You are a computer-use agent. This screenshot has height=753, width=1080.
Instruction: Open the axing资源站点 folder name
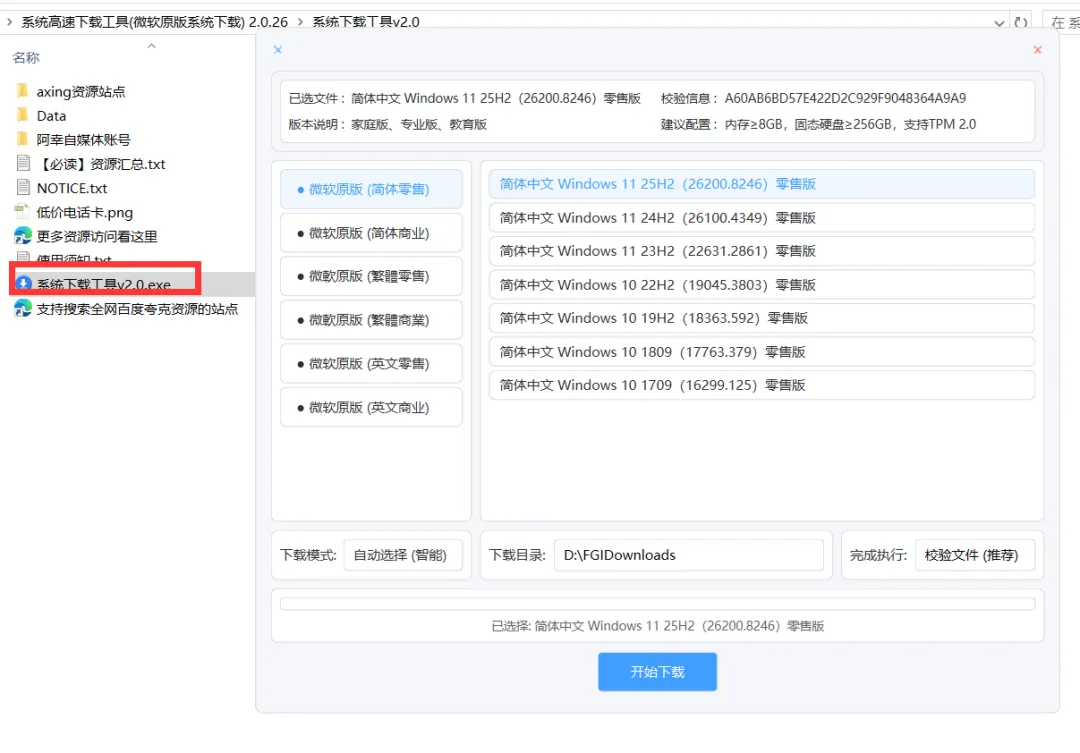pyautogui.click(x=81, y=92)
